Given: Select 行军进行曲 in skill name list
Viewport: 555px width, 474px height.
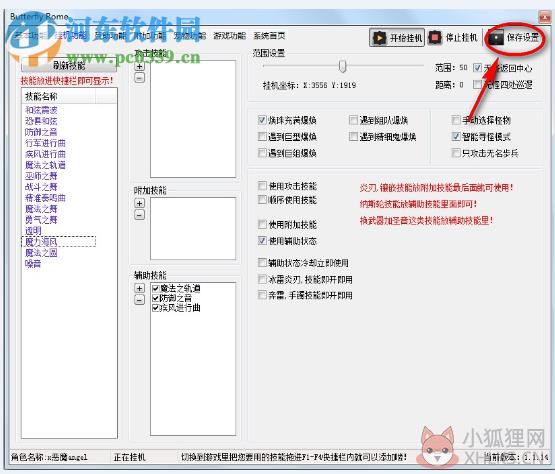Looking at the screenshot, I should click(45, 143).
